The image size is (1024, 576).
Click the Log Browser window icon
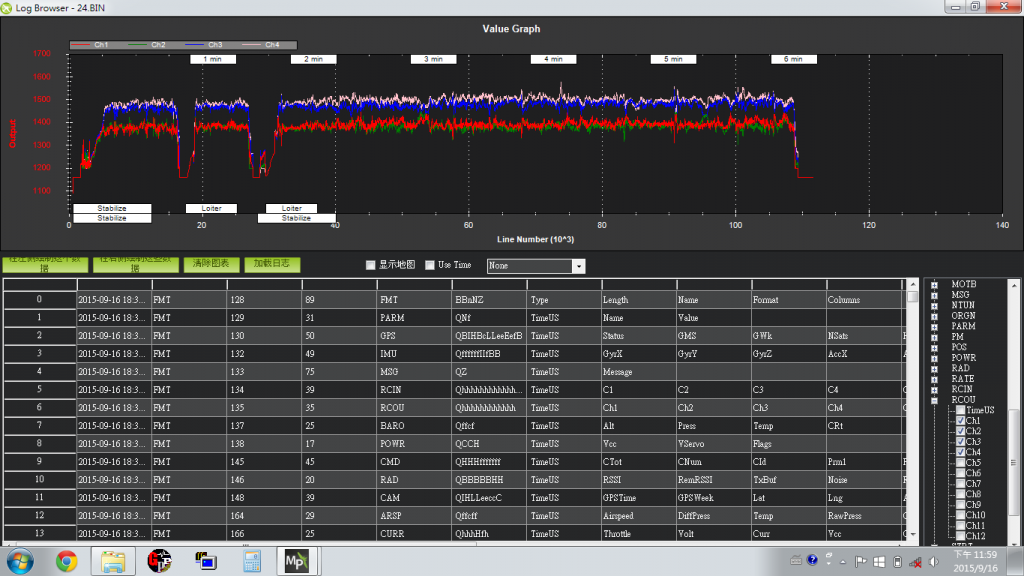coord(7,8)
